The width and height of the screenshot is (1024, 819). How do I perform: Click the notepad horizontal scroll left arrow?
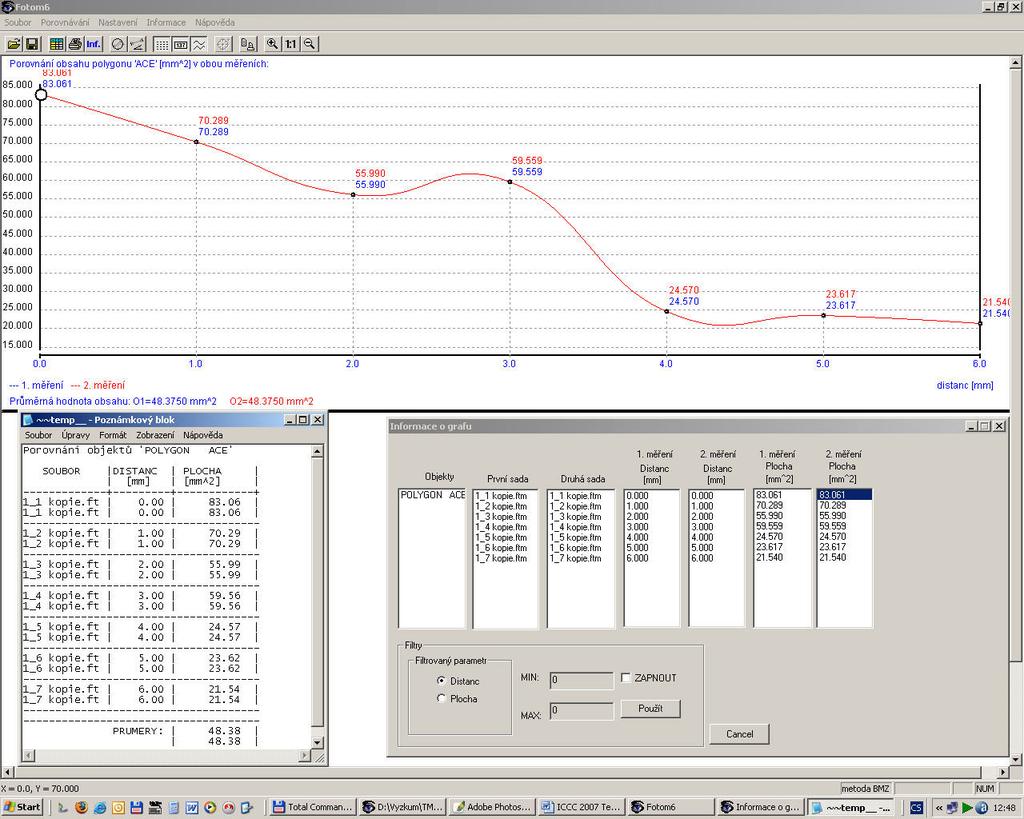[x=28, y=756]
